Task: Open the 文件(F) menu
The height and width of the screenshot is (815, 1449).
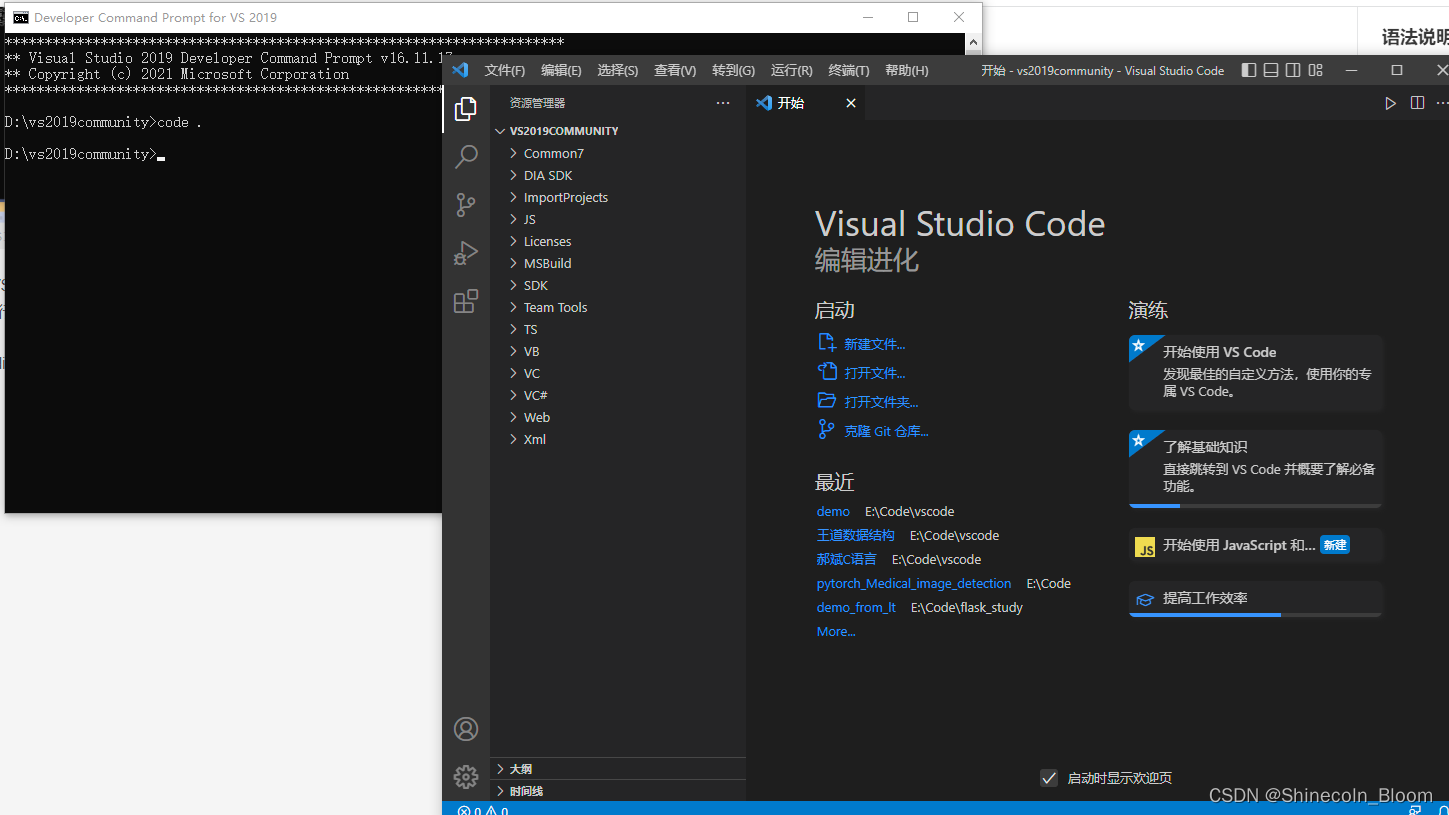Action: pos(505,70)
